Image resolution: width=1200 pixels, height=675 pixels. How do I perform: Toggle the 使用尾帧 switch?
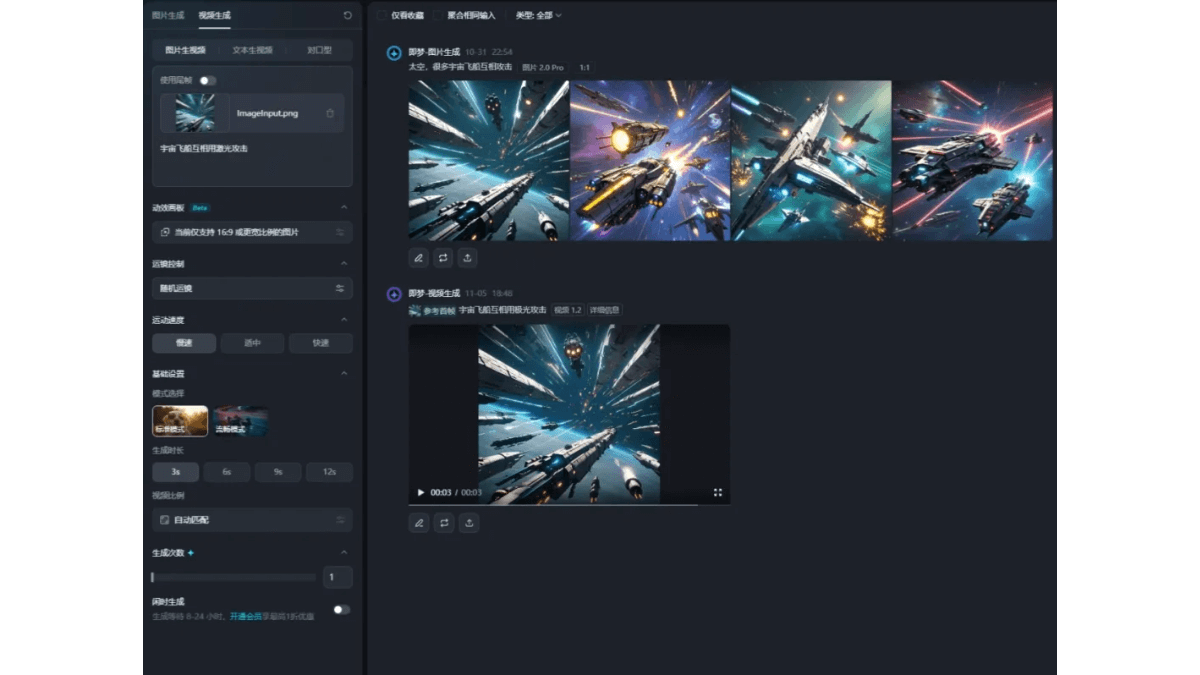coord(207,80)
